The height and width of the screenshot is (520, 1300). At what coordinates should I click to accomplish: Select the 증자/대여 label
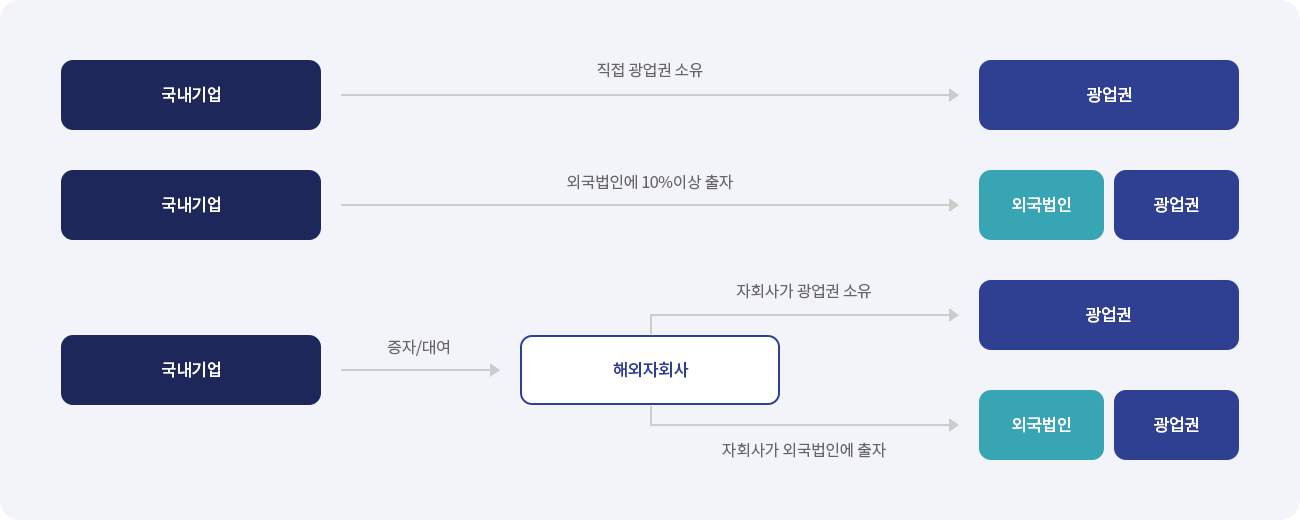419,347
